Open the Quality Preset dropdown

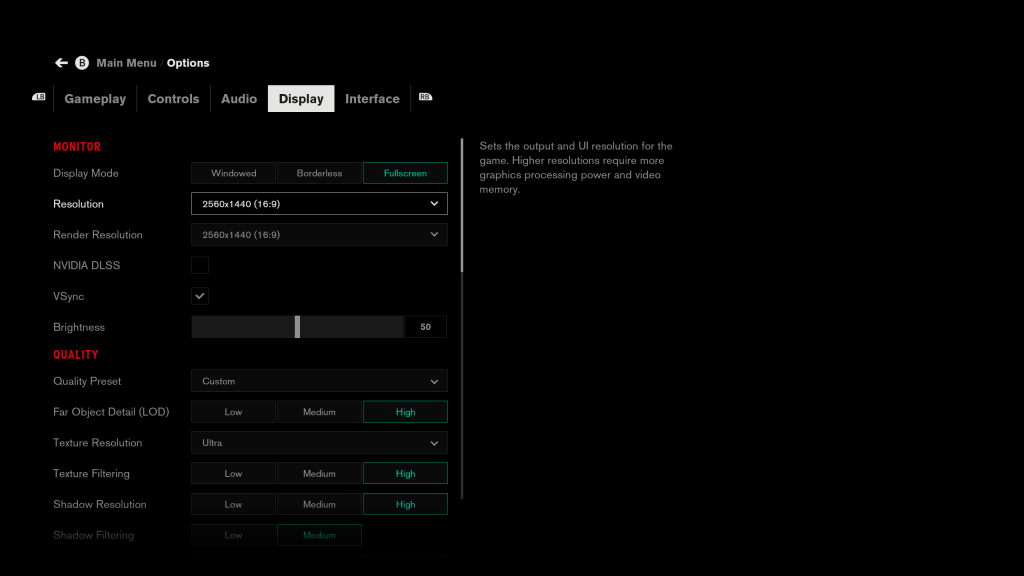point(319,381)
